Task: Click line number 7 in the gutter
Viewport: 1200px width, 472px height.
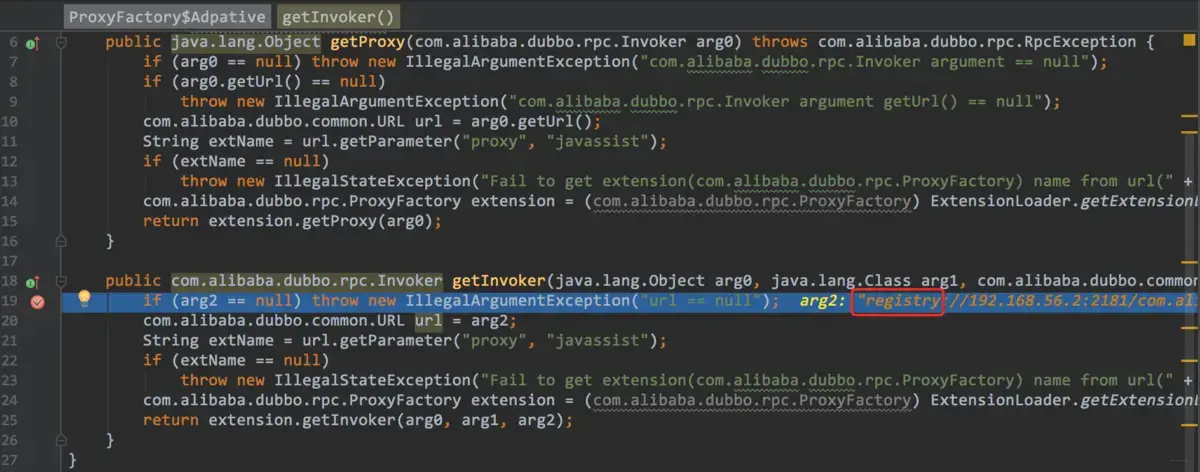Action: coord(14,62)
